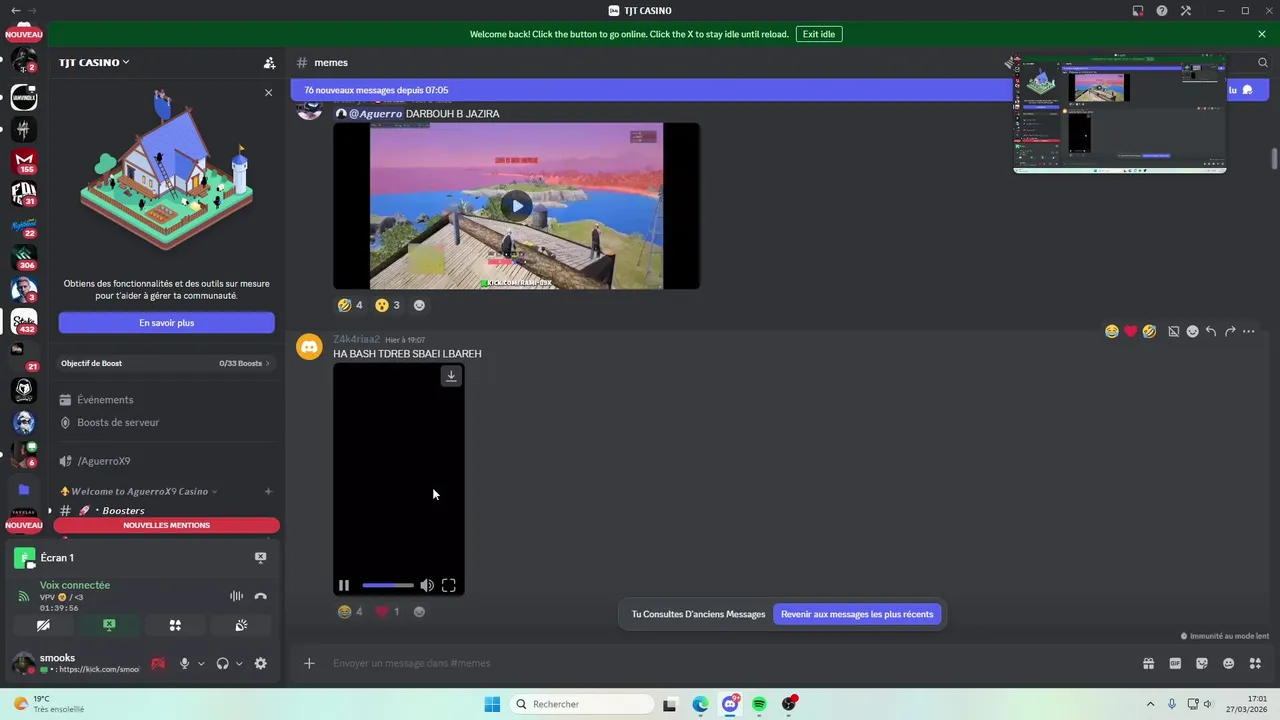
Task: Open the search magnifier in channel header
Action: coord(1263,62)
